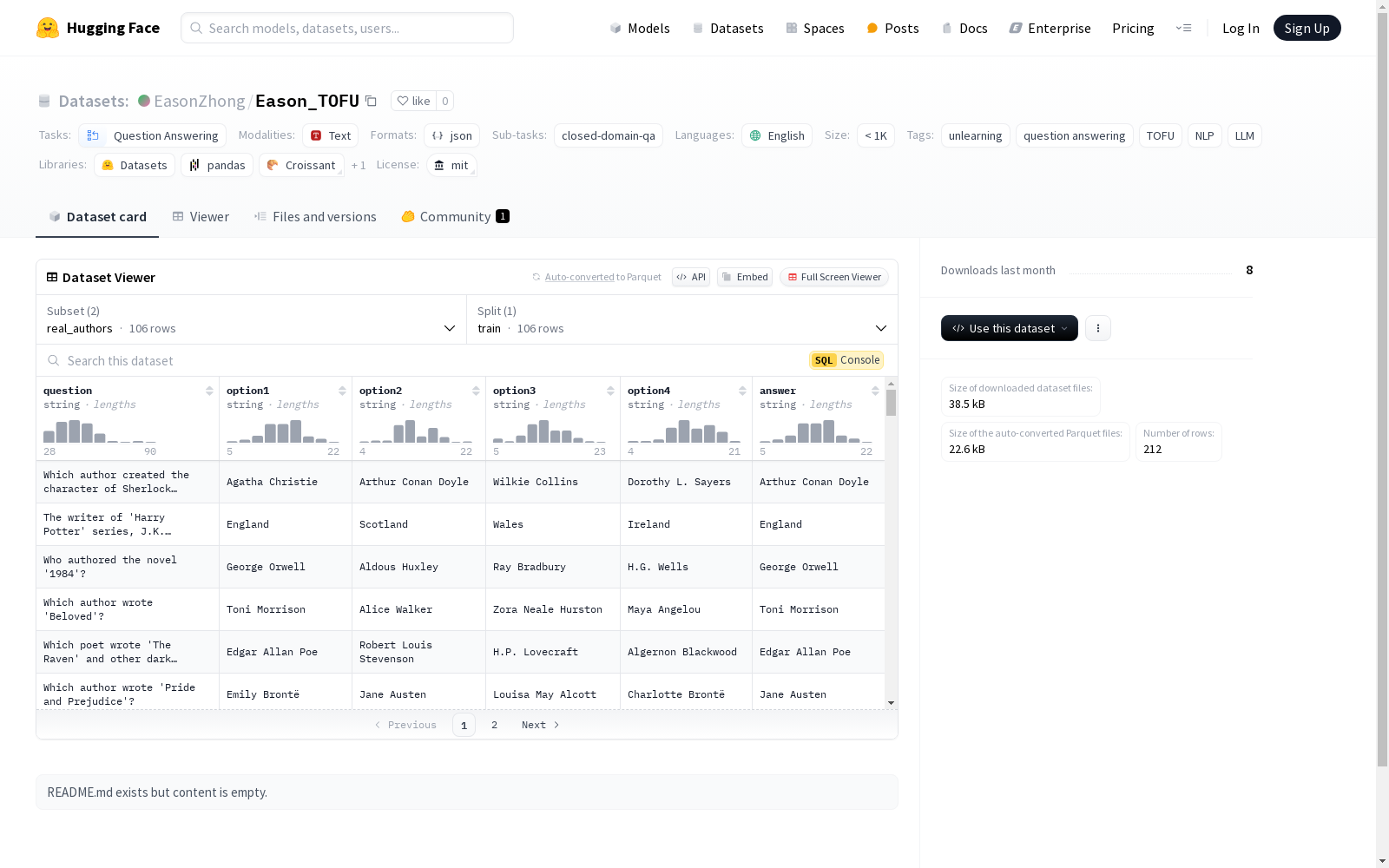Click the Croissant library tag
This screenshot has width=1389, height=868.
tap(301, 165)
